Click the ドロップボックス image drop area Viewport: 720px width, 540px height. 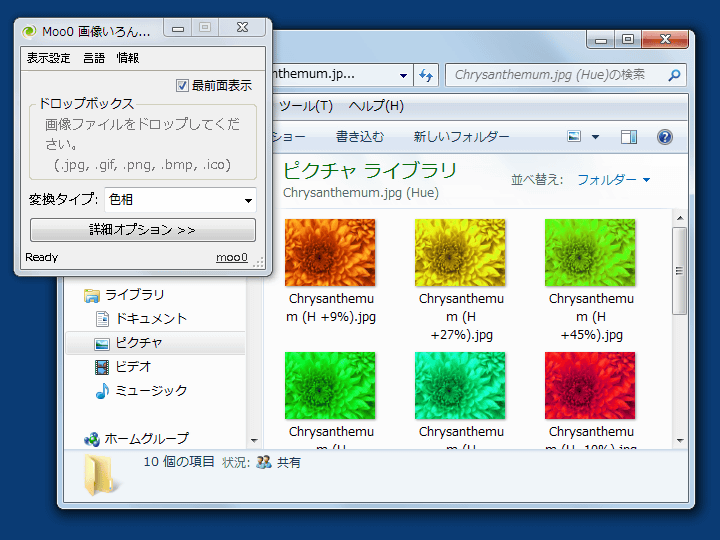pyautogui.click(x=143, y=144)
